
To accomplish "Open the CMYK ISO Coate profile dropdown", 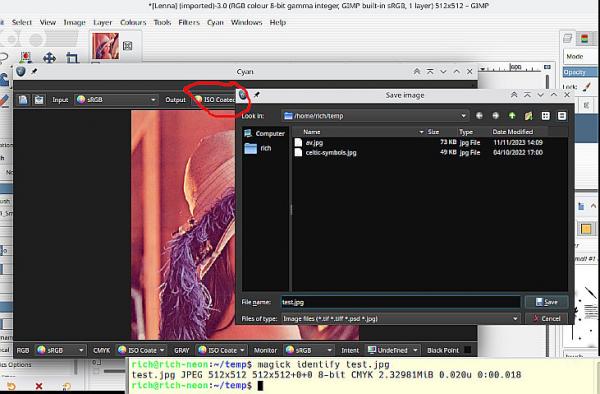I will click(x=141, y=350).
